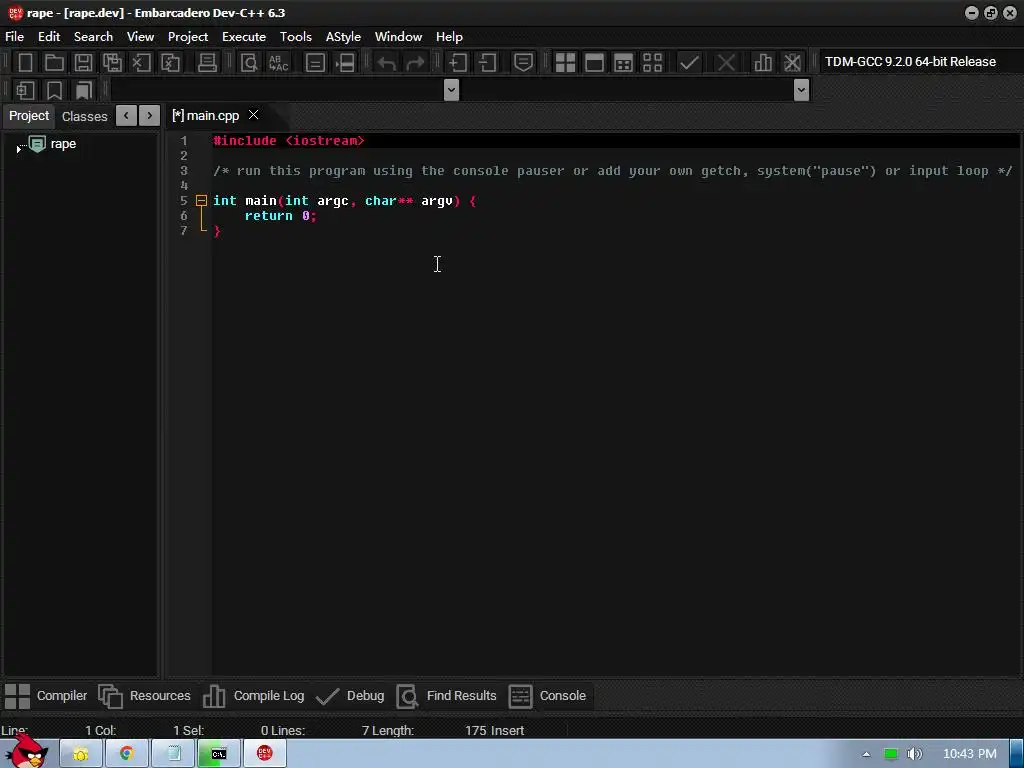Open the Project menu
The image size is (1024, 768).
point(188,37)
